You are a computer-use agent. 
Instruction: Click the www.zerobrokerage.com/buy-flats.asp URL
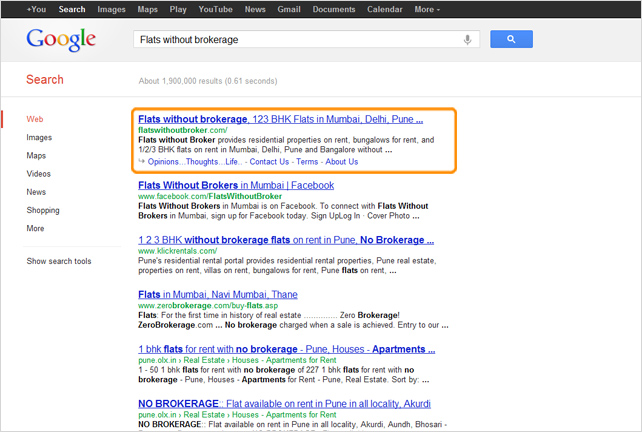coord(208,305)
